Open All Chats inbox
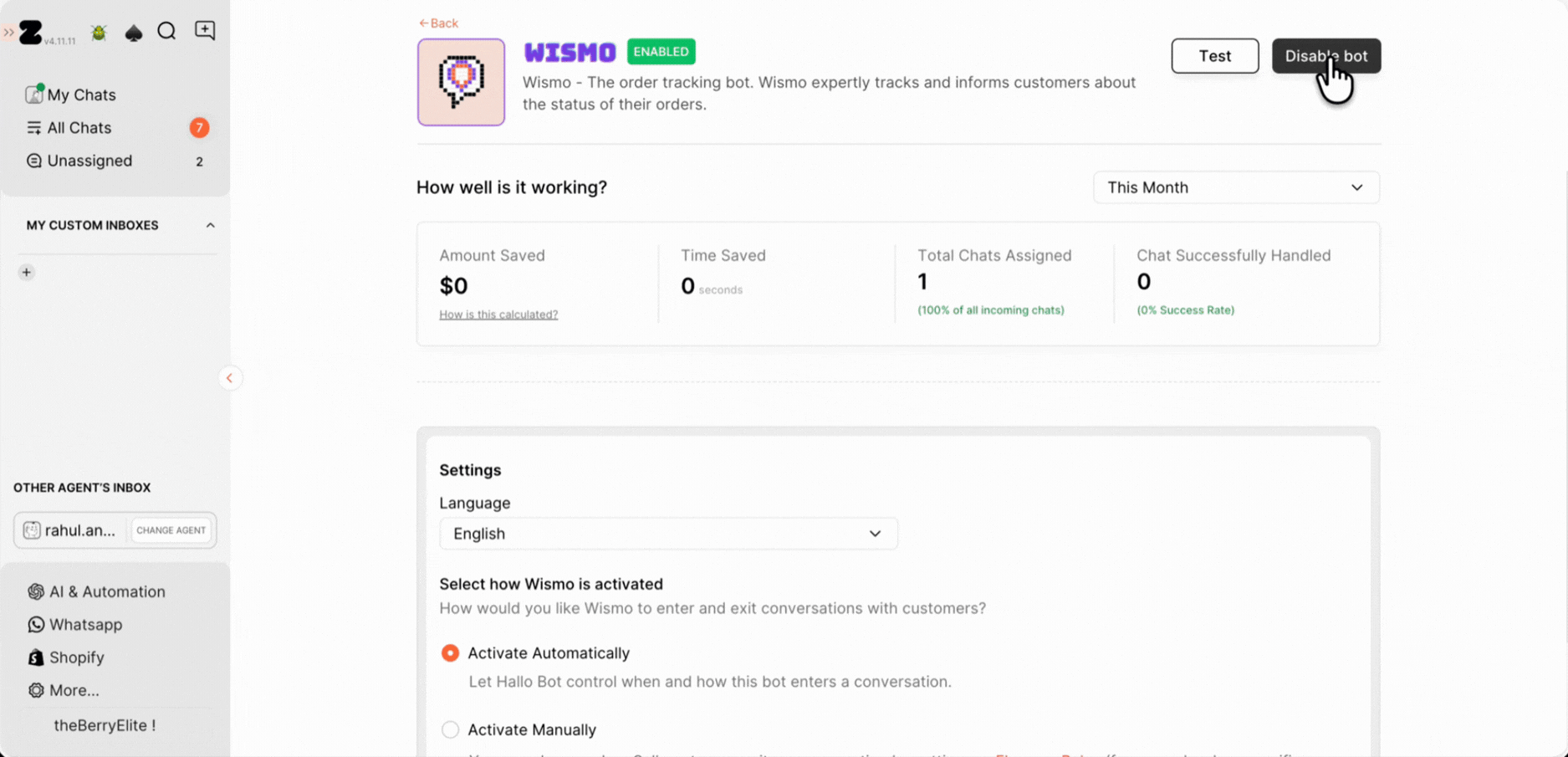Image resolution: width=1568 pixels, height=757 pixels. 79,128
